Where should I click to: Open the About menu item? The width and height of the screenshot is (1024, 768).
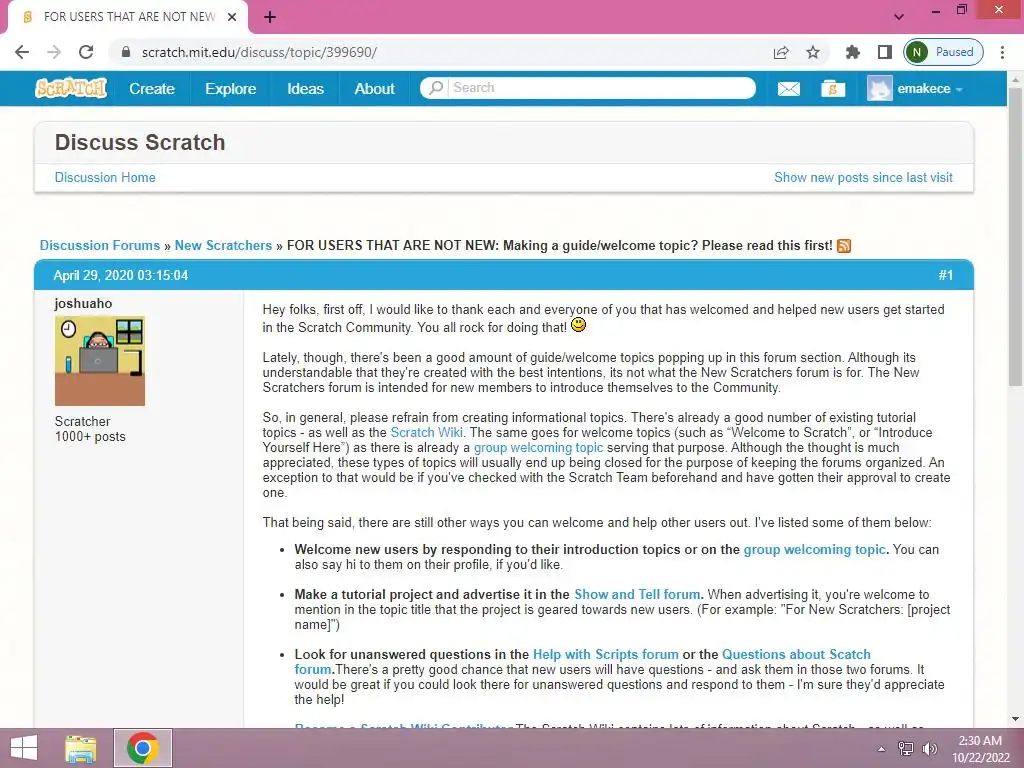[374, 89]
